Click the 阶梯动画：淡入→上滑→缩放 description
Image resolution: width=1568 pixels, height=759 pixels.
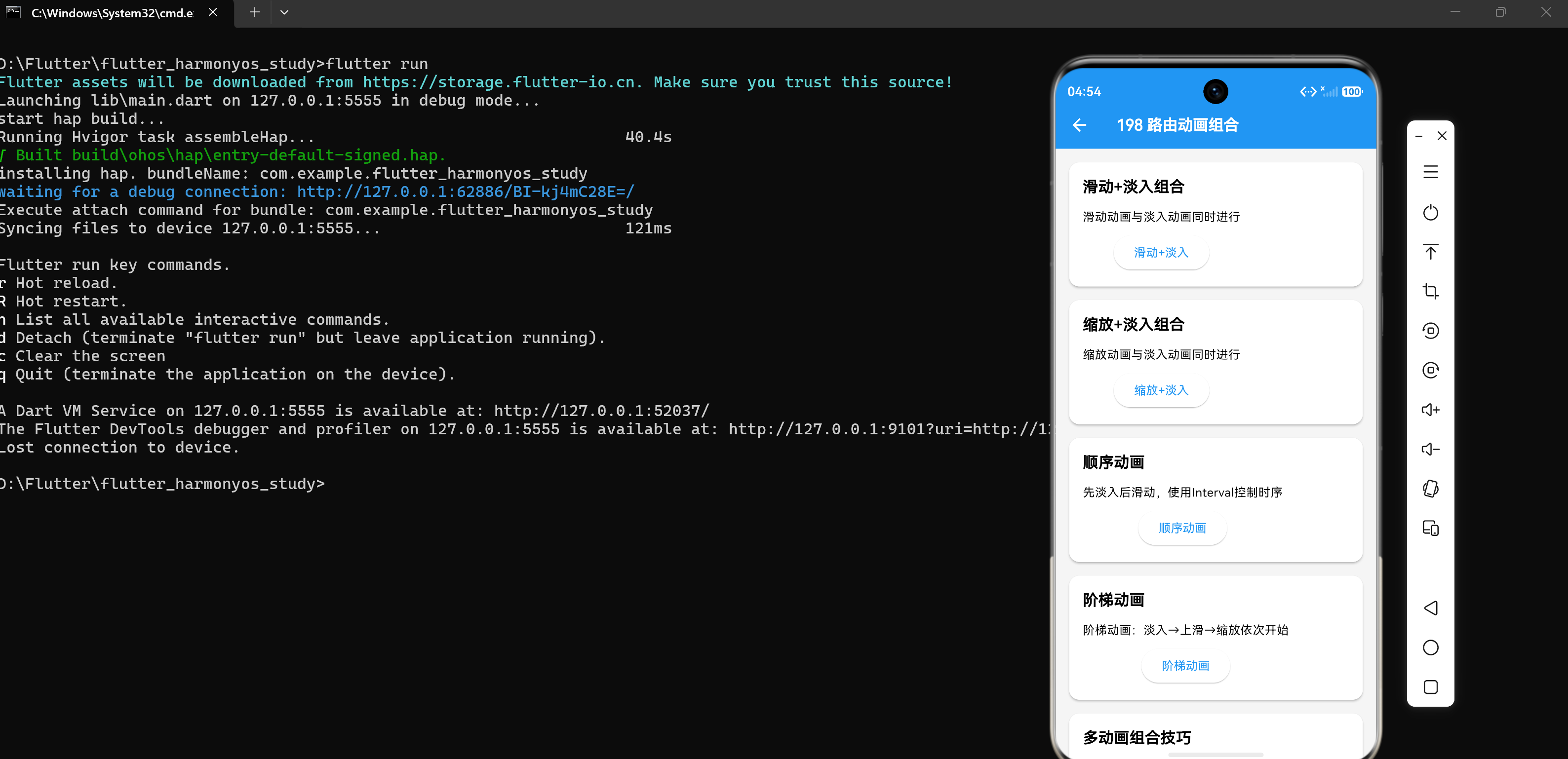coord(1185,630)
